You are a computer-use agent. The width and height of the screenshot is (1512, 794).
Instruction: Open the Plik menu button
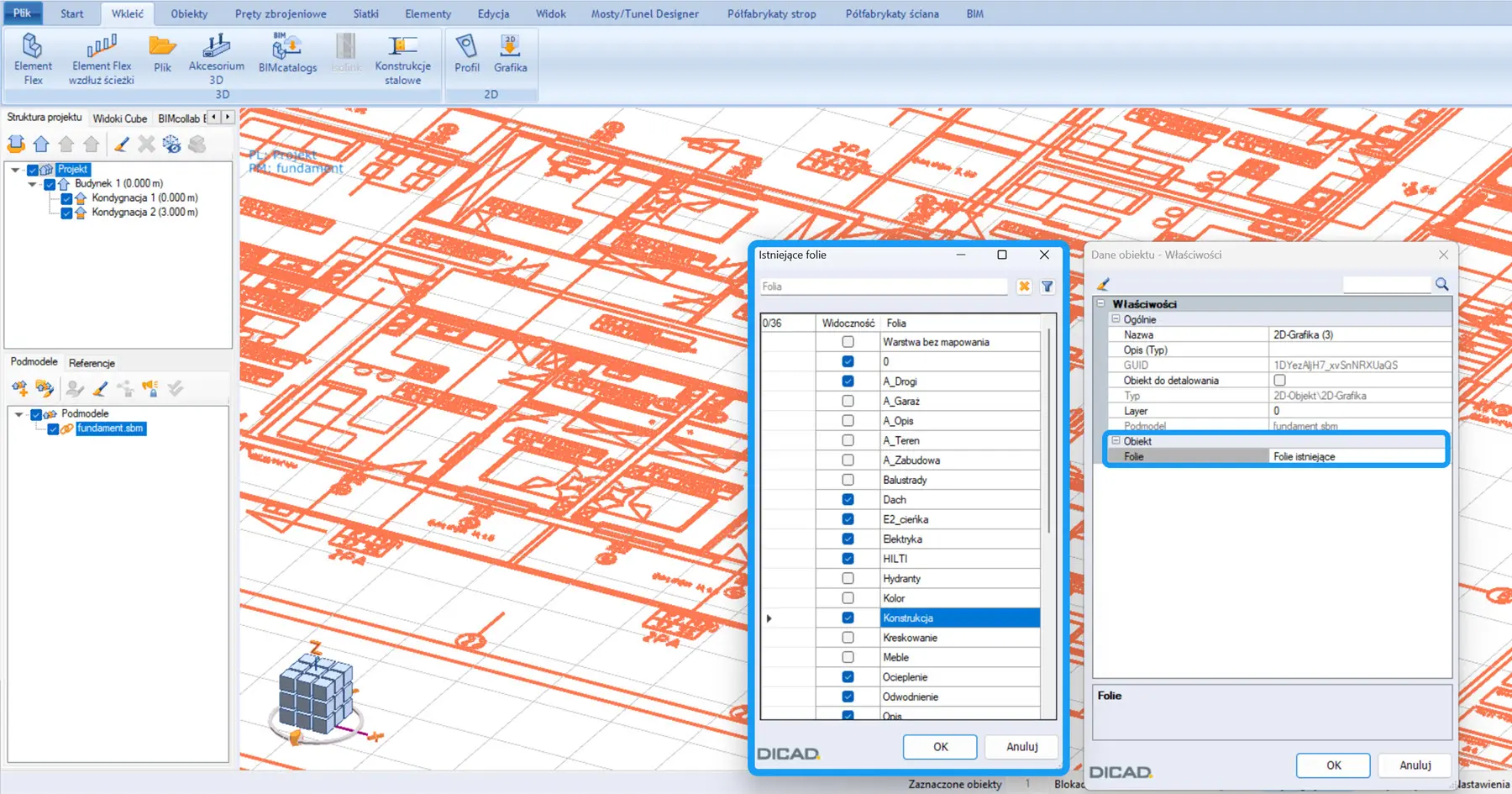pyautogui.click(x=23, y=13)
